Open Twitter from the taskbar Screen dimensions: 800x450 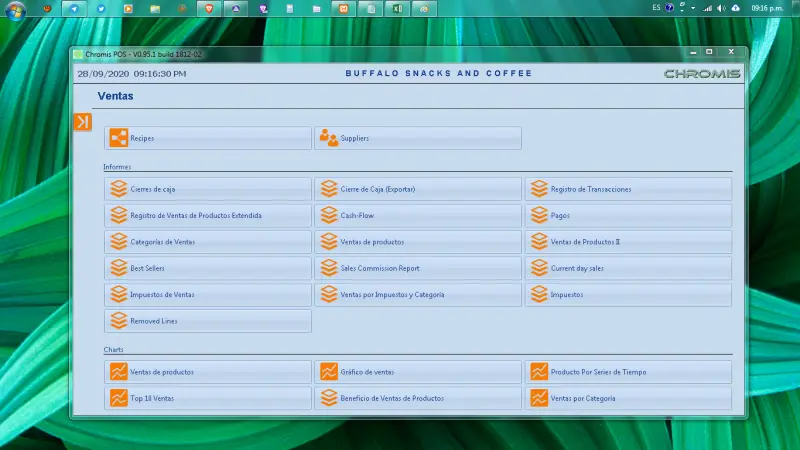(x=101, y=9)
